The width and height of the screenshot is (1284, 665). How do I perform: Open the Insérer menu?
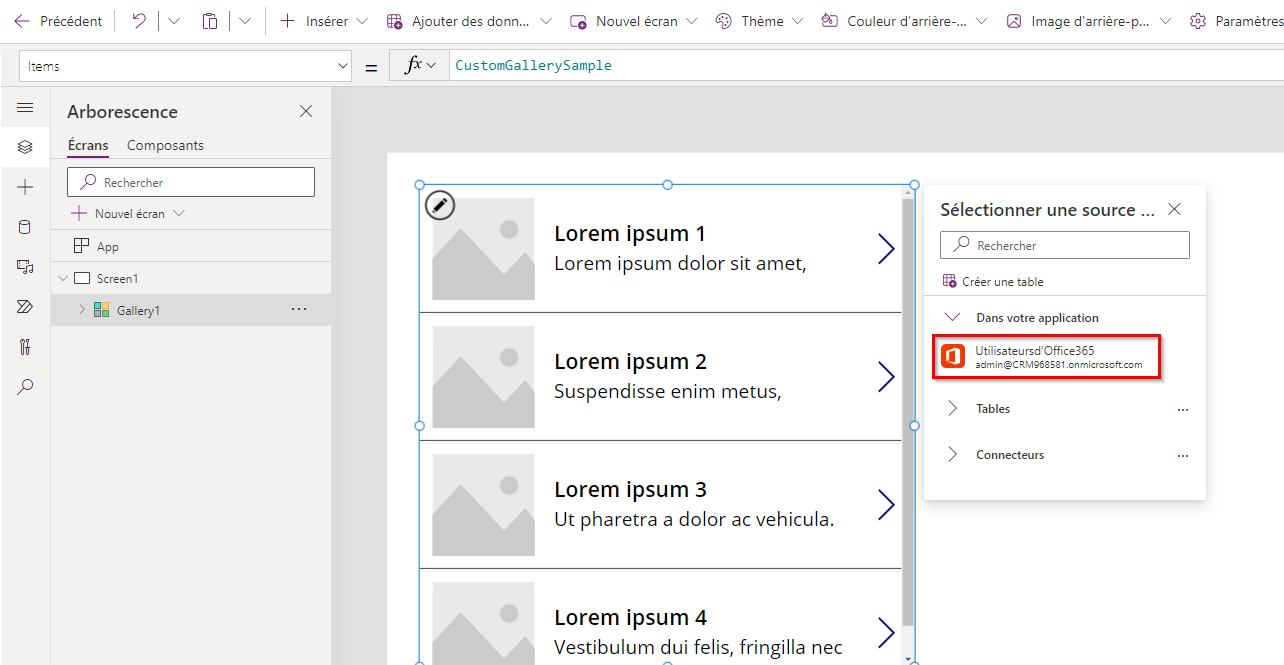pos(324,21)
